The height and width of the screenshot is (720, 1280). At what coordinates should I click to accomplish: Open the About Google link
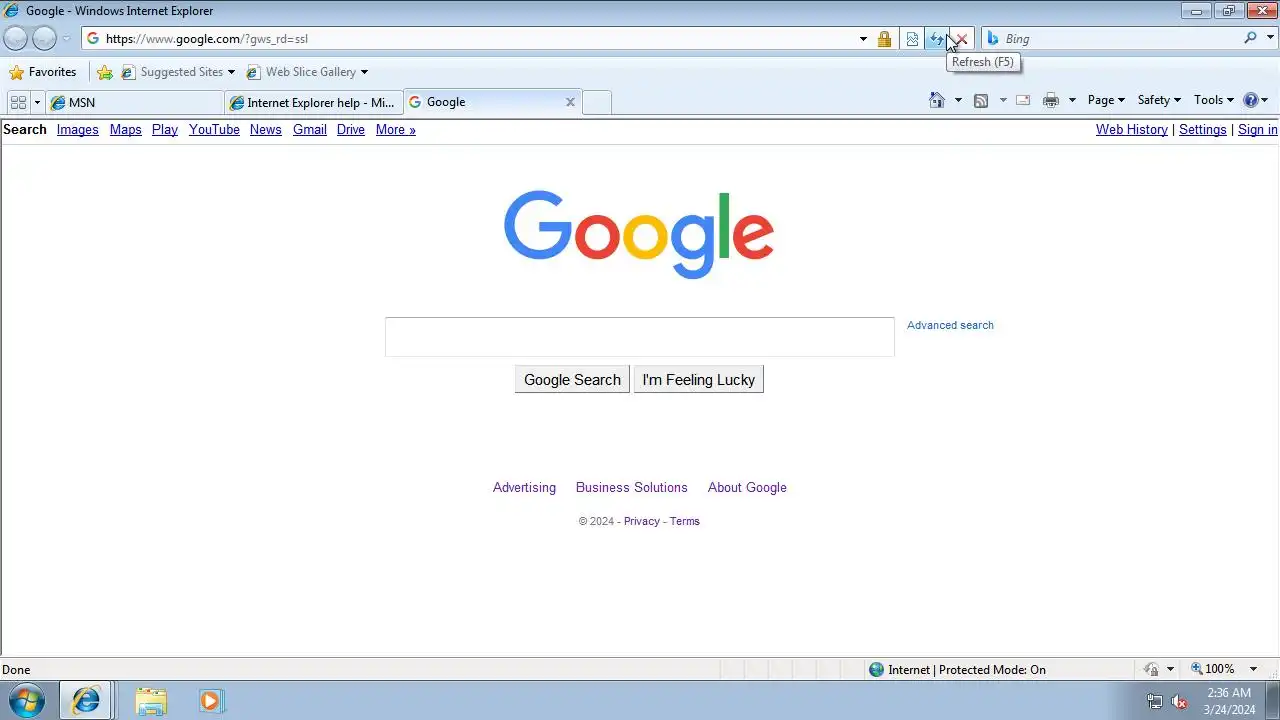point(747,488)
